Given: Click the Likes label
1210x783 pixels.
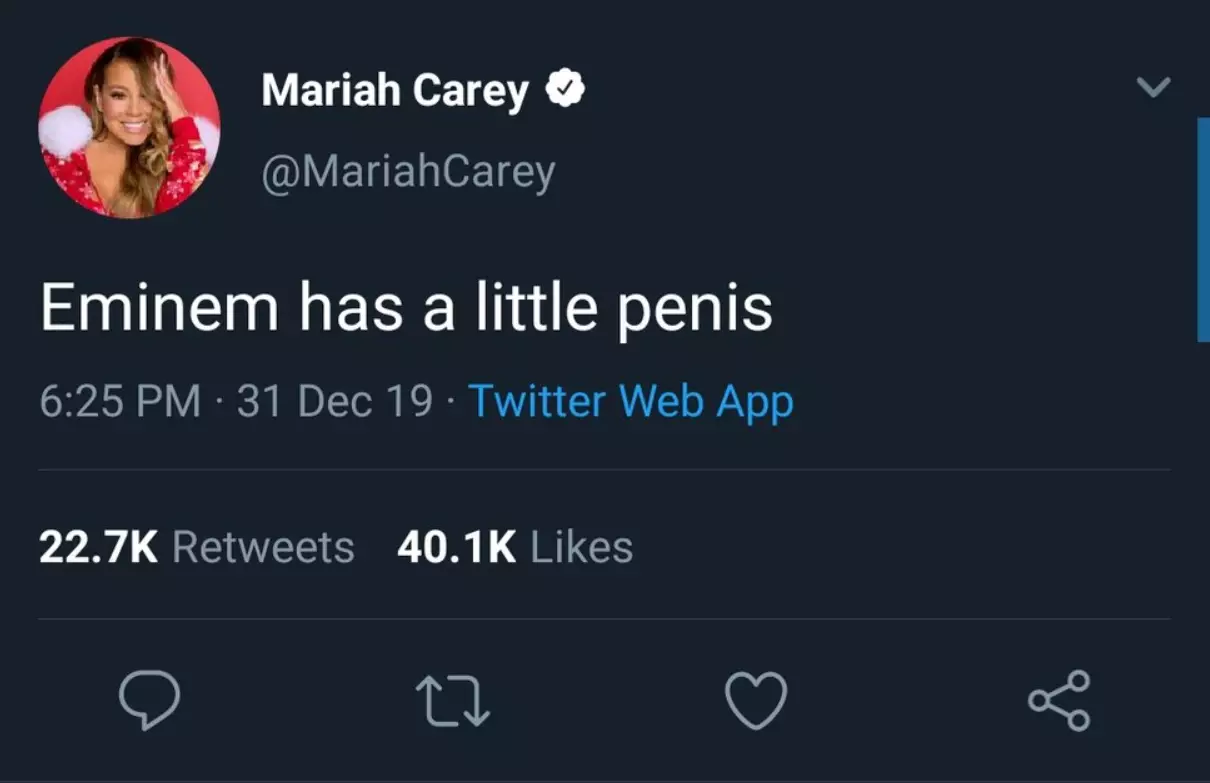Looking at the screenshot, I should 581,548.
